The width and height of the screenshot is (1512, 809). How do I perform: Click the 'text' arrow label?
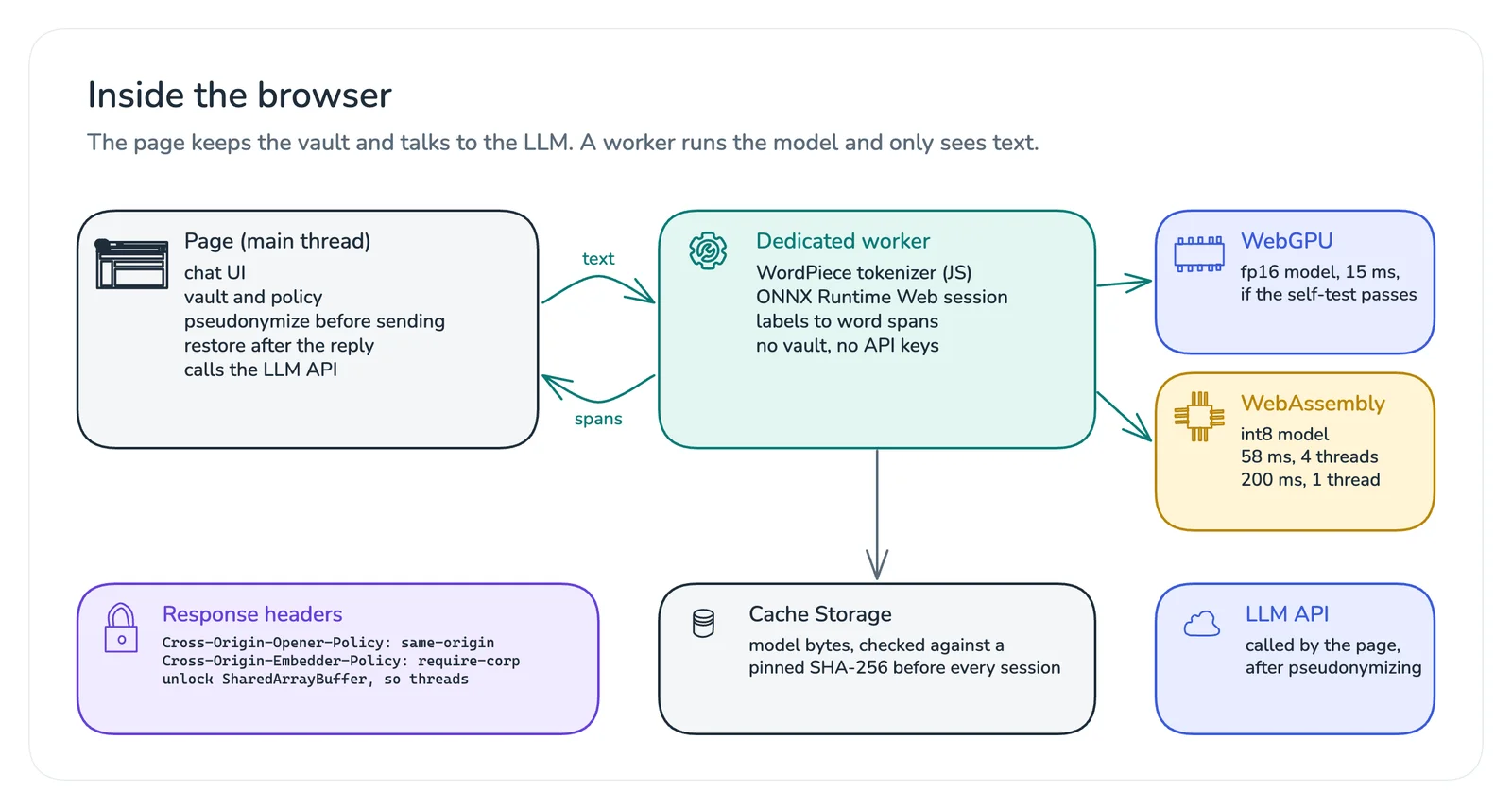(x=598, y=259)
